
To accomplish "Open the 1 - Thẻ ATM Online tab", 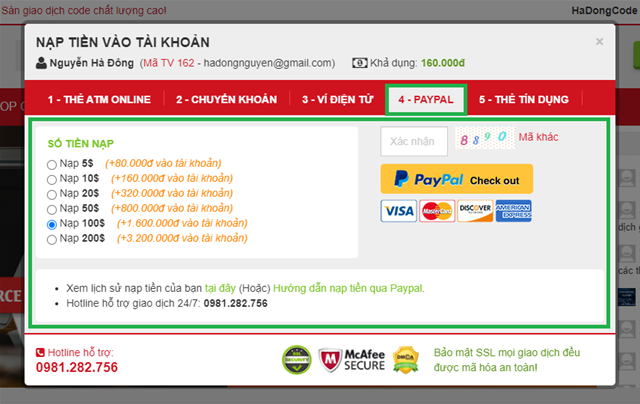I will (99, 100).
